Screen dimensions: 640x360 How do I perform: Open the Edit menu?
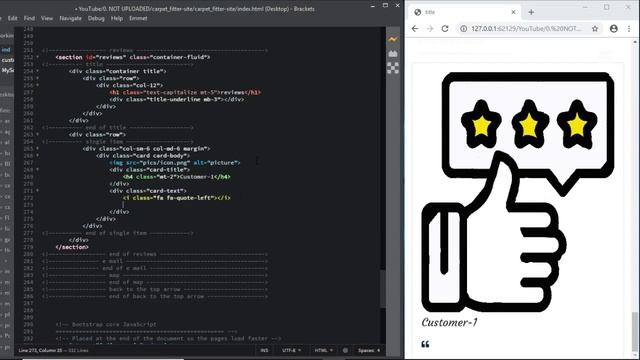[13, 18]
